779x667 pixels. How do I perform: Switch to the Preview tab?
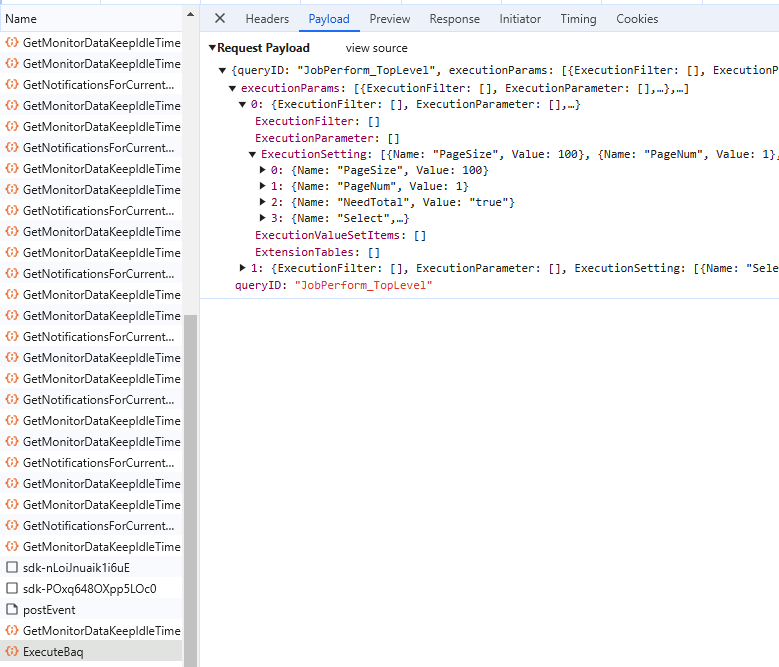(390, 19)
